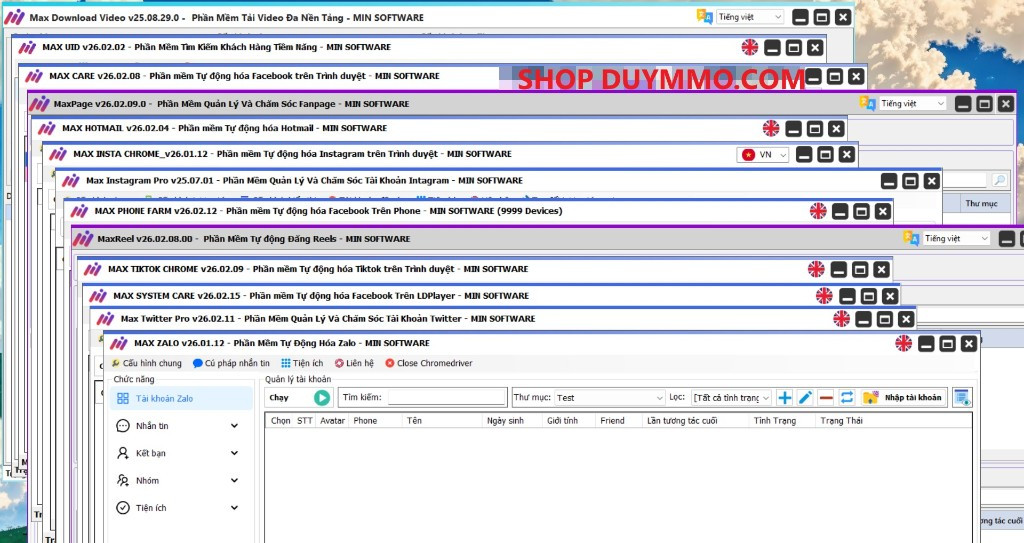Expand the Nhắn tin section chevron
Viewport: 1024px width, 543px height.
234,426
